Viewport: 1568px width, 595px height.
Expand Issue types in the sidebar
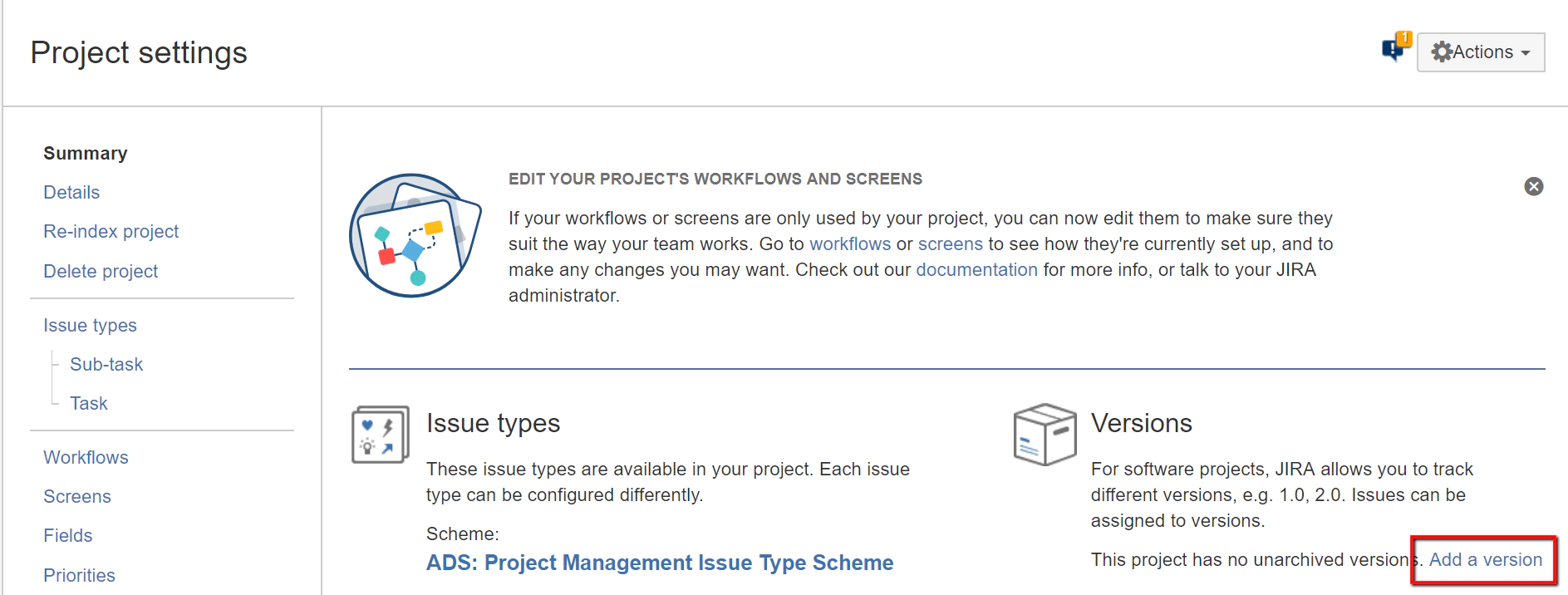90,325
